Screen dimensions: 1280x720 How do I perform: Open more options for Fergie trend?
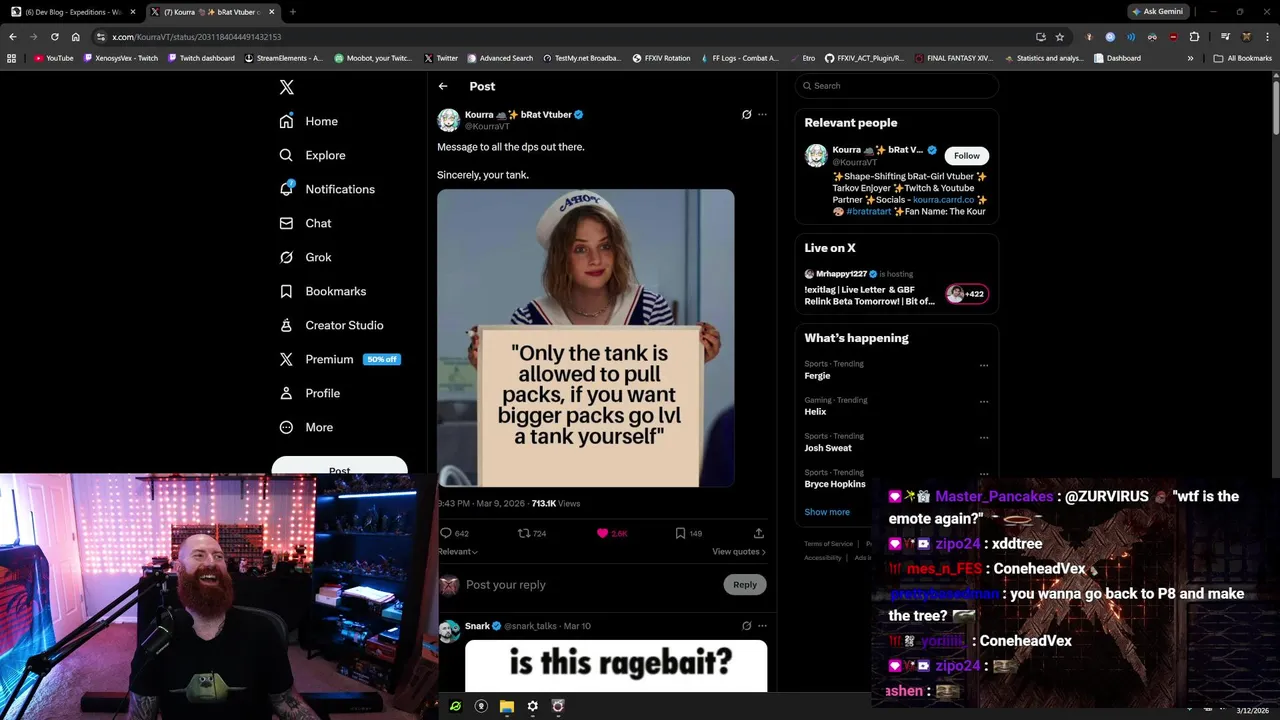[x=984, y=365]
